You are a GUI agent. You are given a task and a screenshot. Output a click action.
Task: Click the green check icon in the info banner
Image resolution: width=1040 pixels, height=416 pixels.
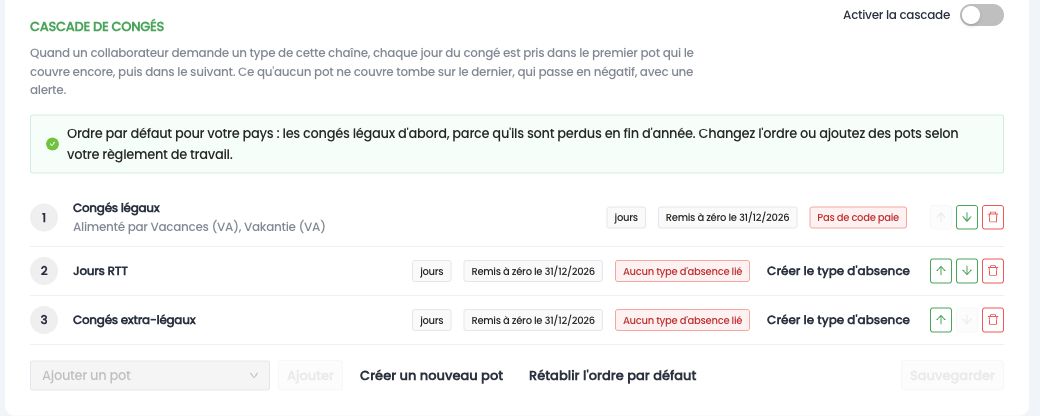pyautogui.click(x=52, y=144)
